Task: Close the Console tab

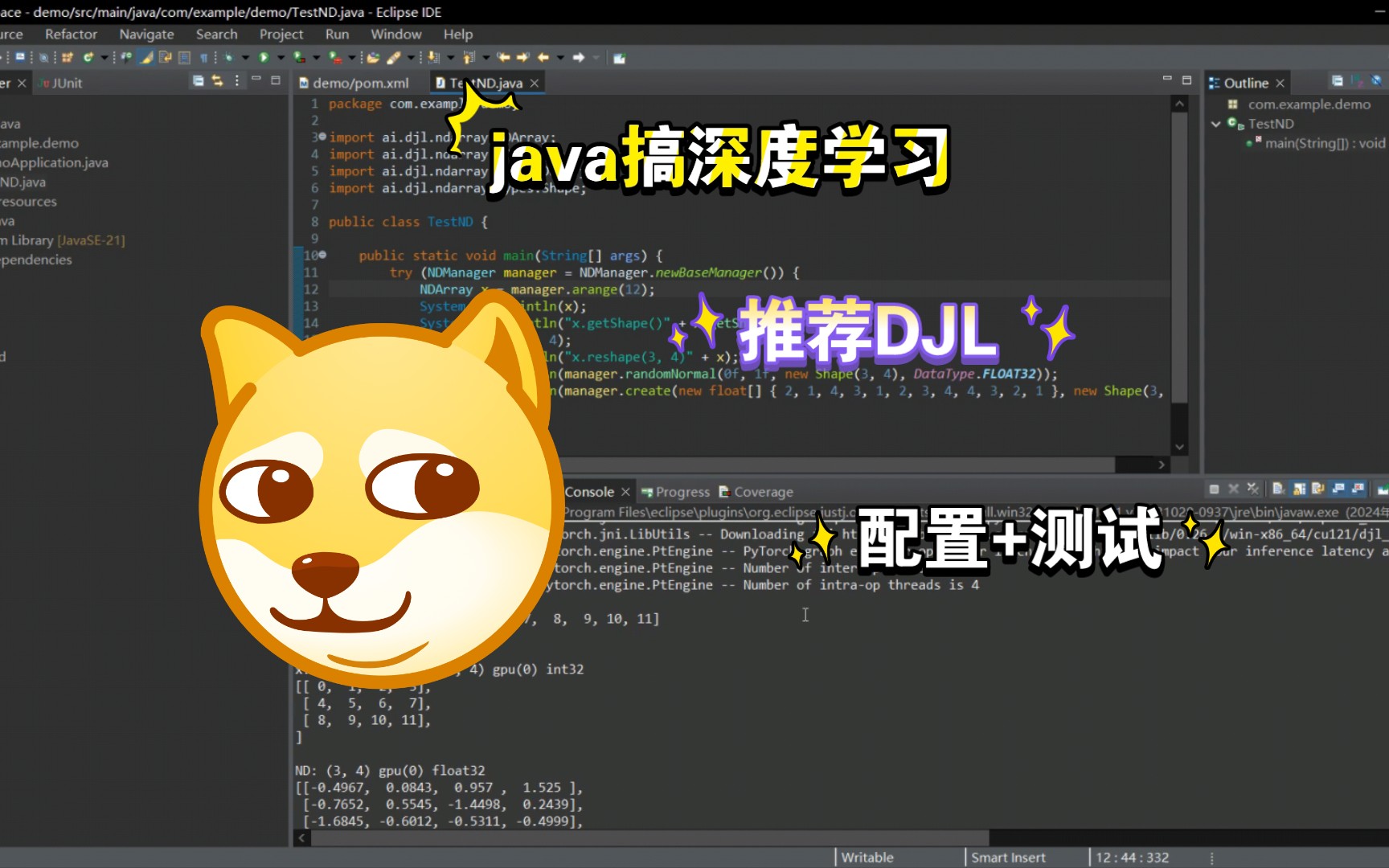Action: coord(625,492)
